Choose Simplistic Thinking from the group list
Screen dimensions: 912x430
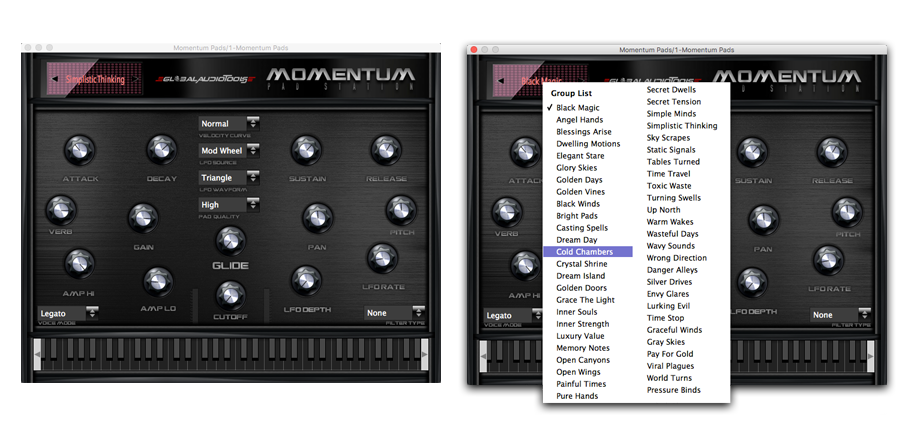[682, 126]
